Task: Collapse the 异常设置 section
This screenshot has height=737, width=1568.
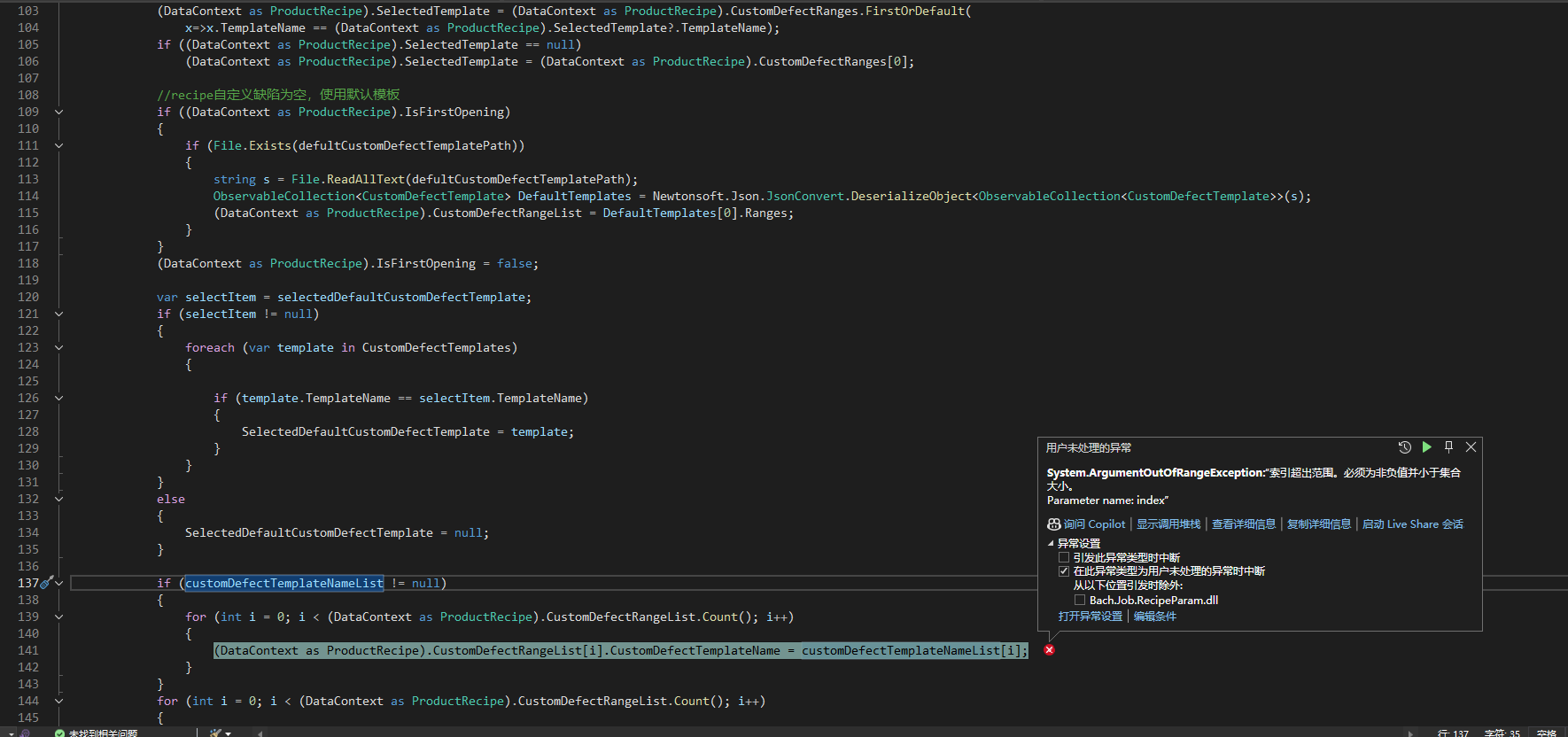Action: point(1051,544)
